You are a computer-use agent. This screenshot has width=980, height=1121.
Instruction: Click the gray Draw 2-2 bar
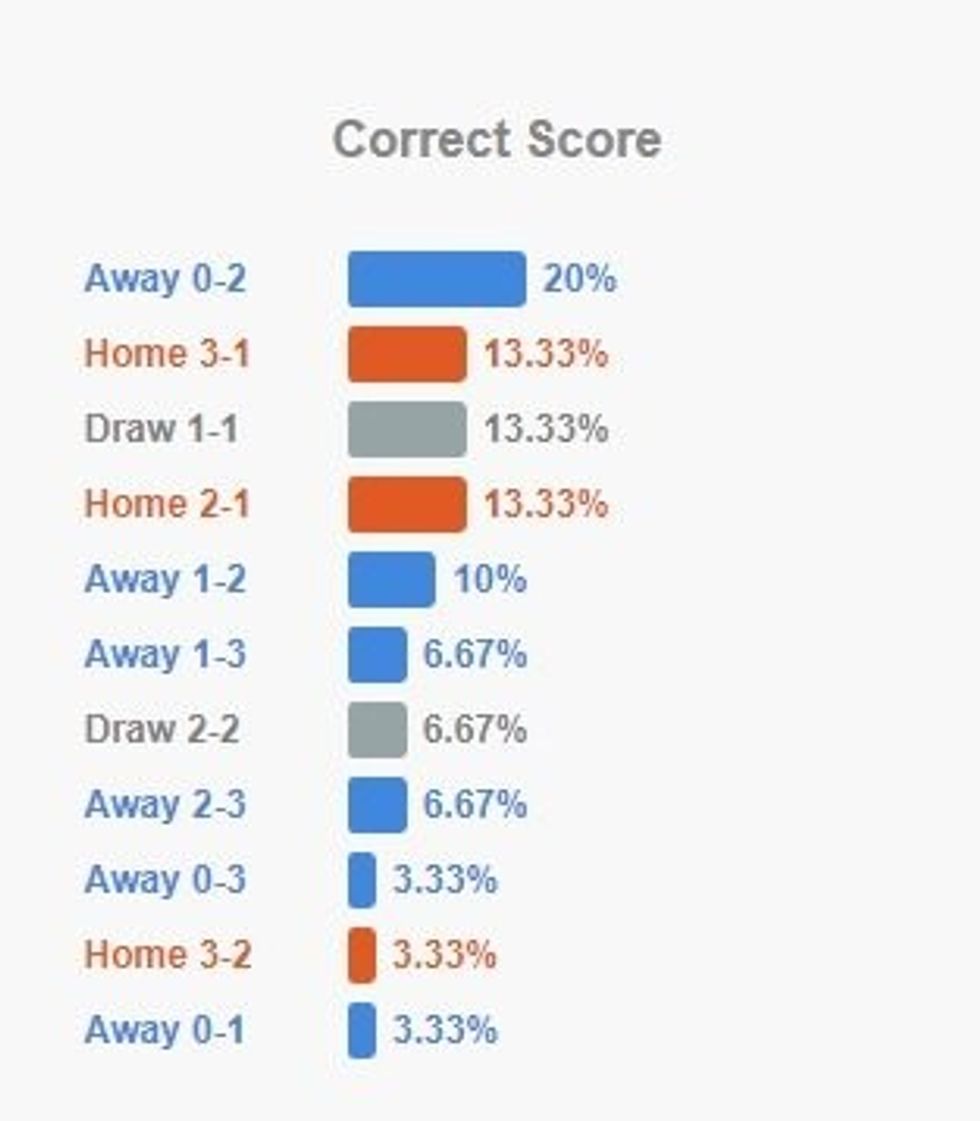pyautogui.click(x=377, y=730)
